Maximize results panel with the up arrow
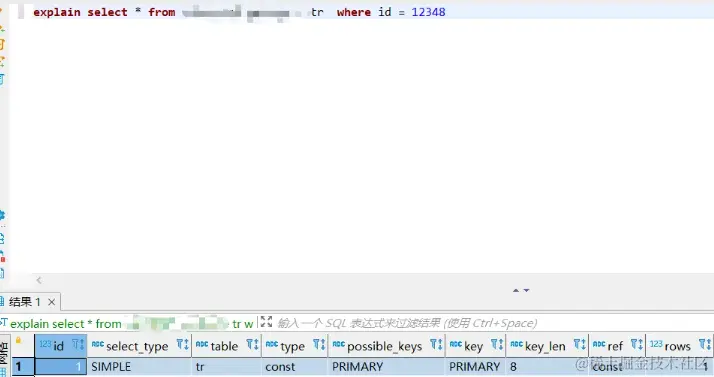This screenshot has height=377, width=714. click(x=516, y=290)
